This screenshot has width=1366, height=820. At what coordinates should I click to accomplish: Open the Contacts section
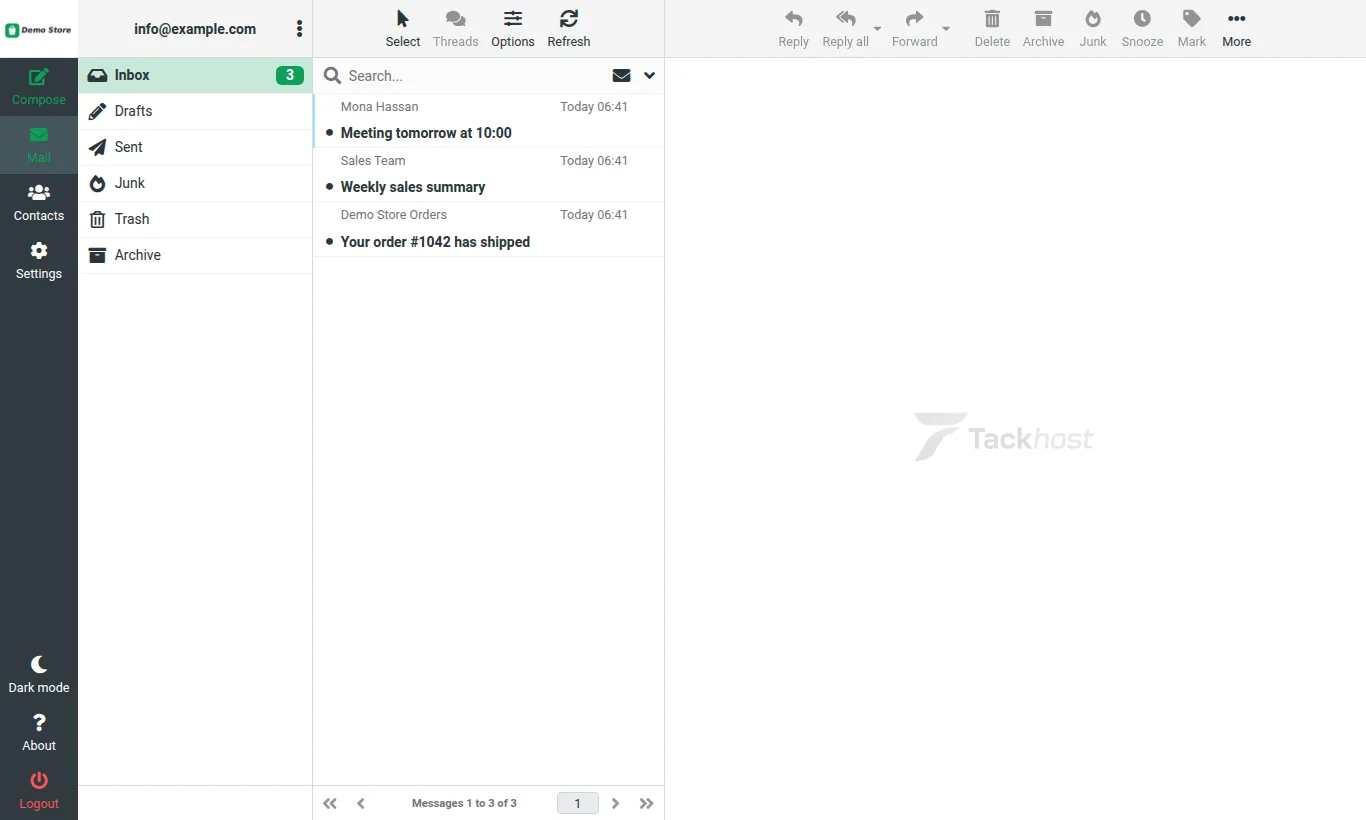coord(39,203)
